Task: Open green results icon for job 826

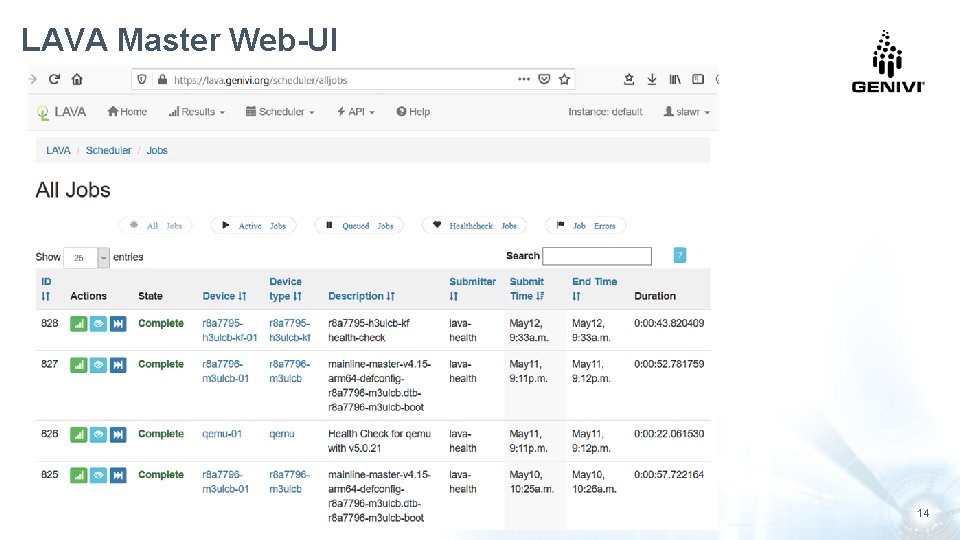Action: 78,435
